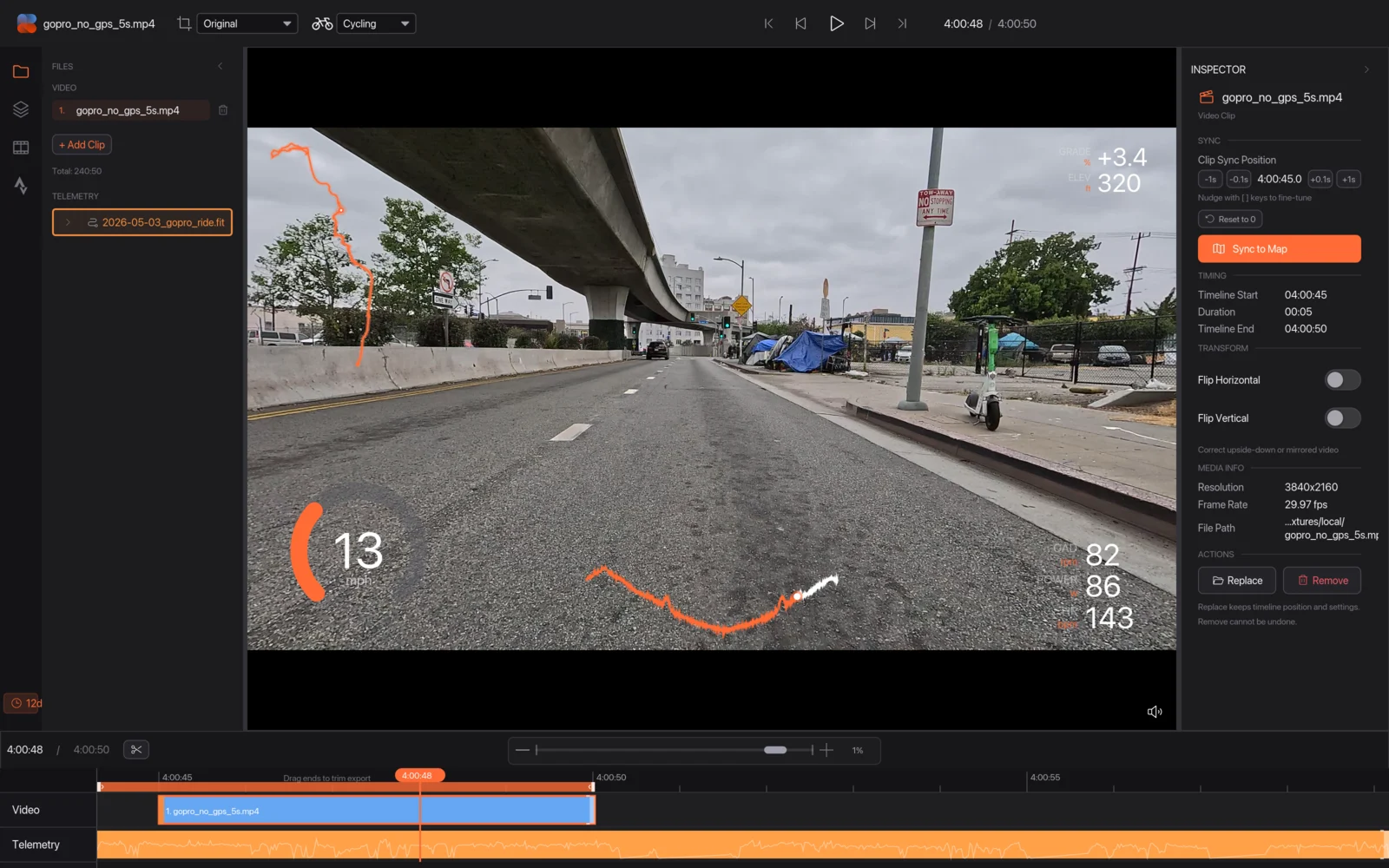Click the Reset to 0 button
The width and height of the screenshot is (1389, 868).
click(x=1230, y=220)
